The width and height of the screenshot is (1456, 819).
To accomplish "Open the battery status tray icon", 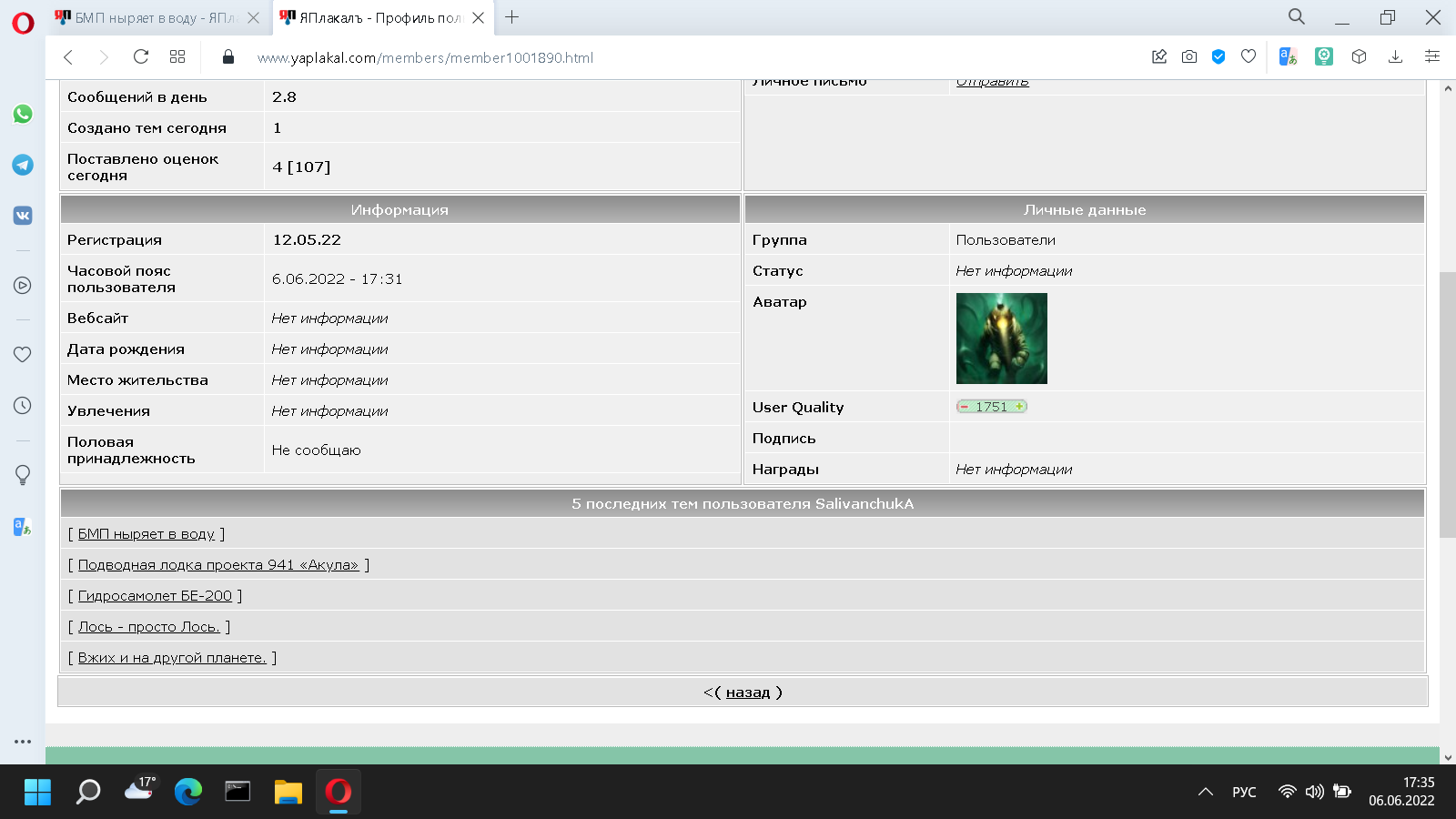I will (1342, 792).
